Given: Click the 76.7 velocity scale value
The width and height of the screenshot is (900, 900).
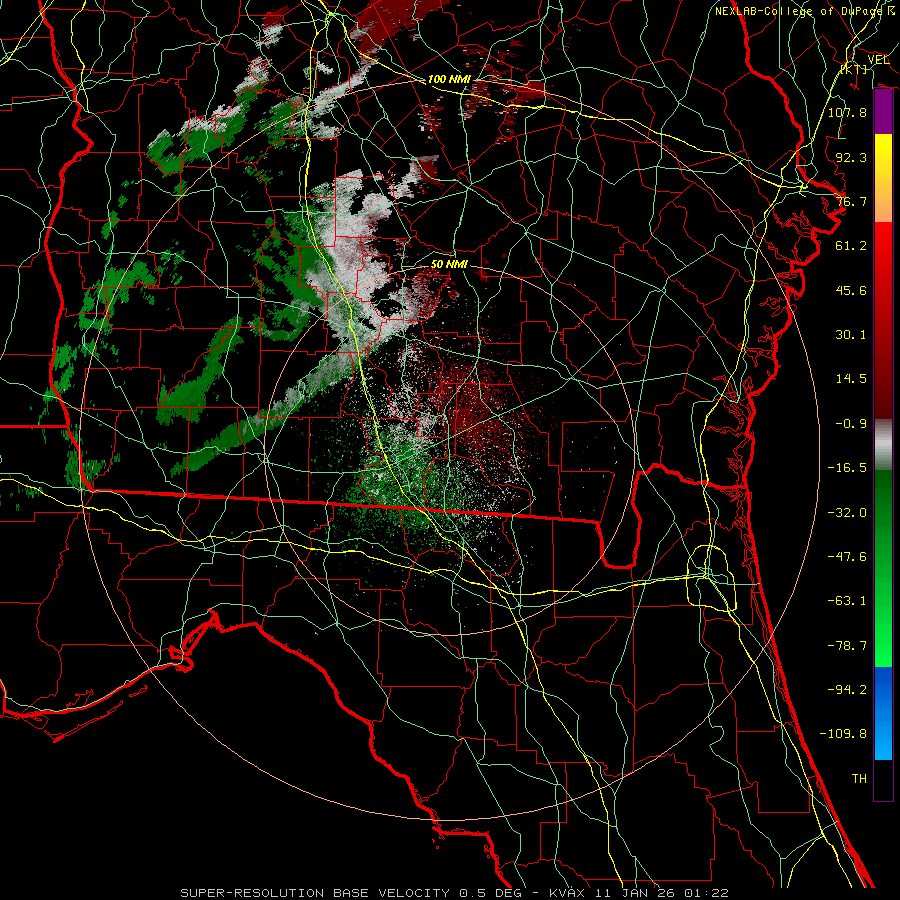Looking at the screenshot, I should pos(851,201).
